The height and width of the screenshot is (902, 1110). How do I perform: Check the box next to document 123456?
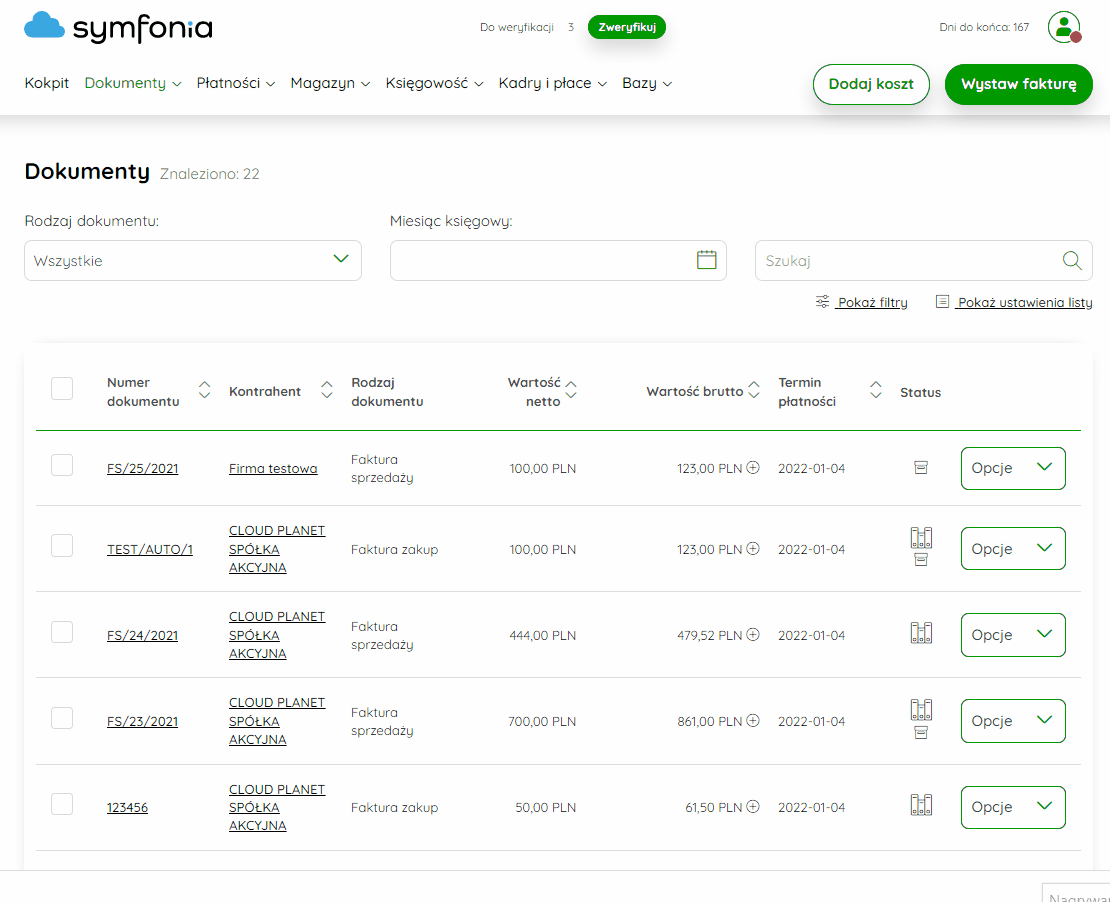coord(62,804)
